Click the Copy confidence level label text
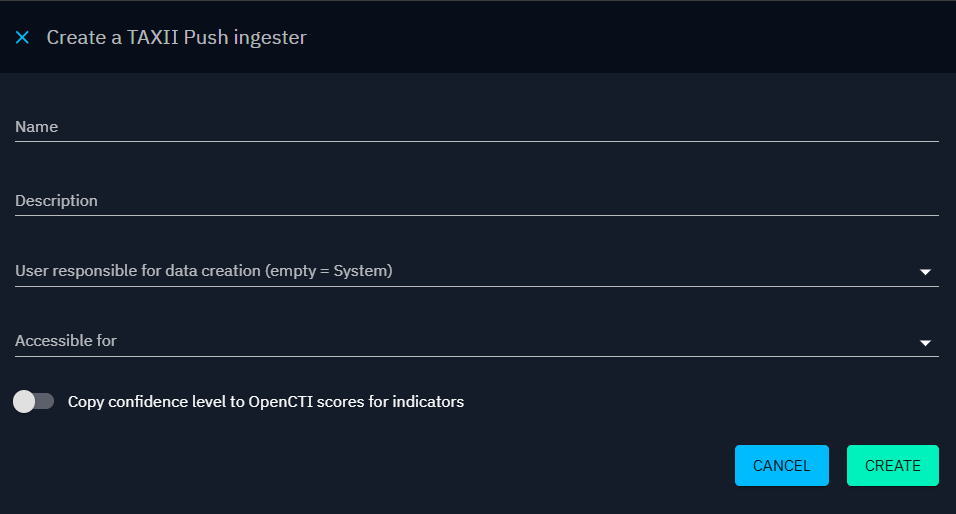This screenshot has width=956, height=514. [x=265, y=402]
